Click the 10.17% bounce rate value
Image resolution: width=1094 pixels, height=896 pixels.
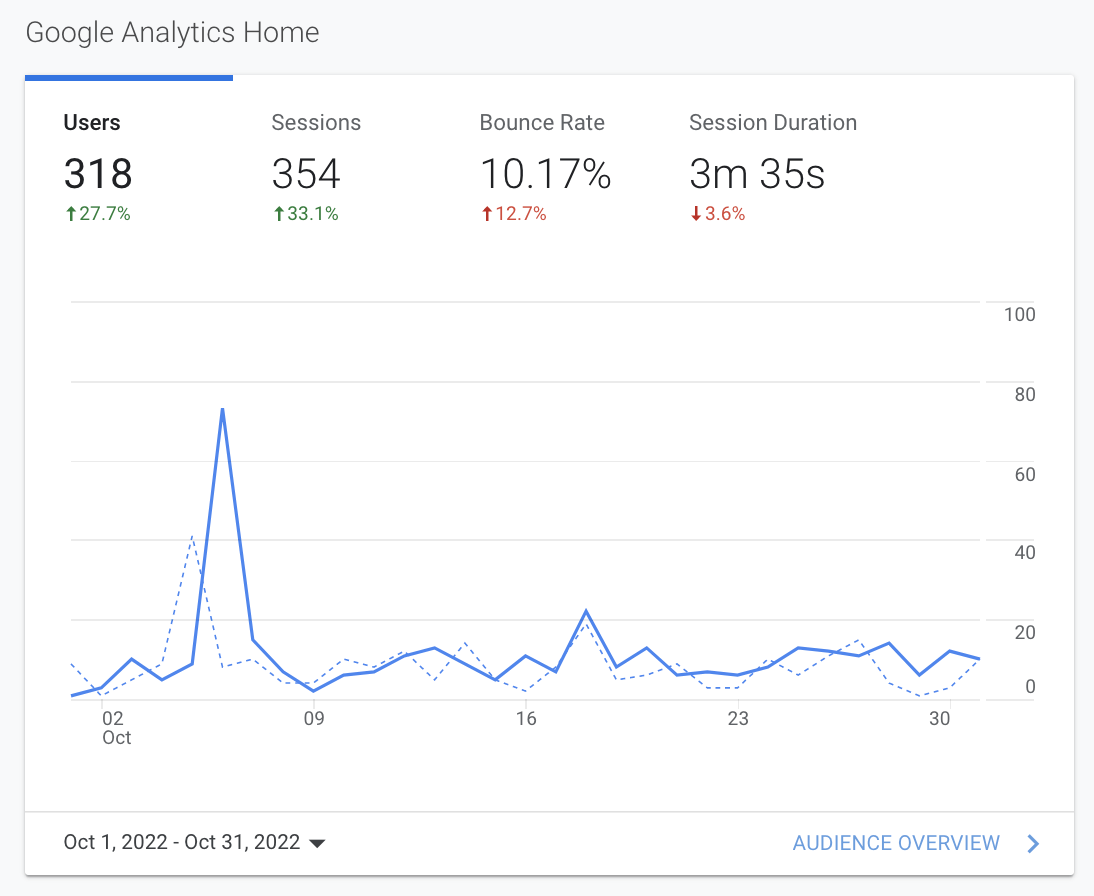click(546, 174)
